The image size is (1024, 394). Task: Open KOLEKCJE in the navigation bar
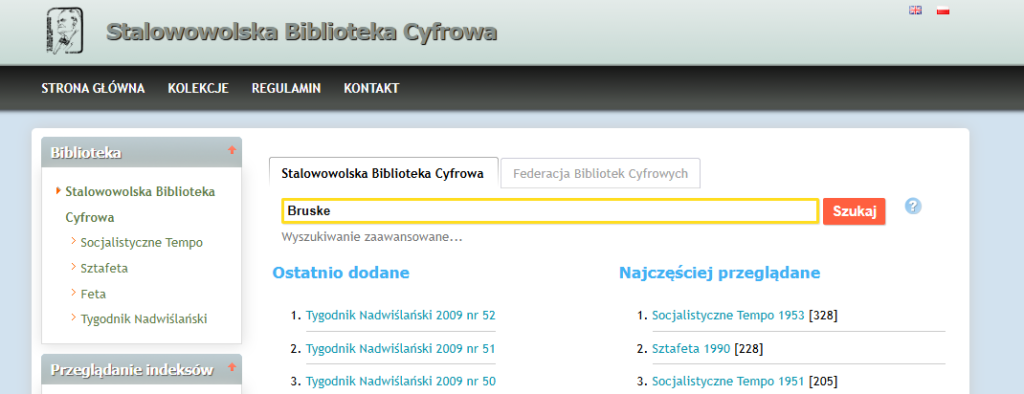pyautogui.click(x=198, y=88)
